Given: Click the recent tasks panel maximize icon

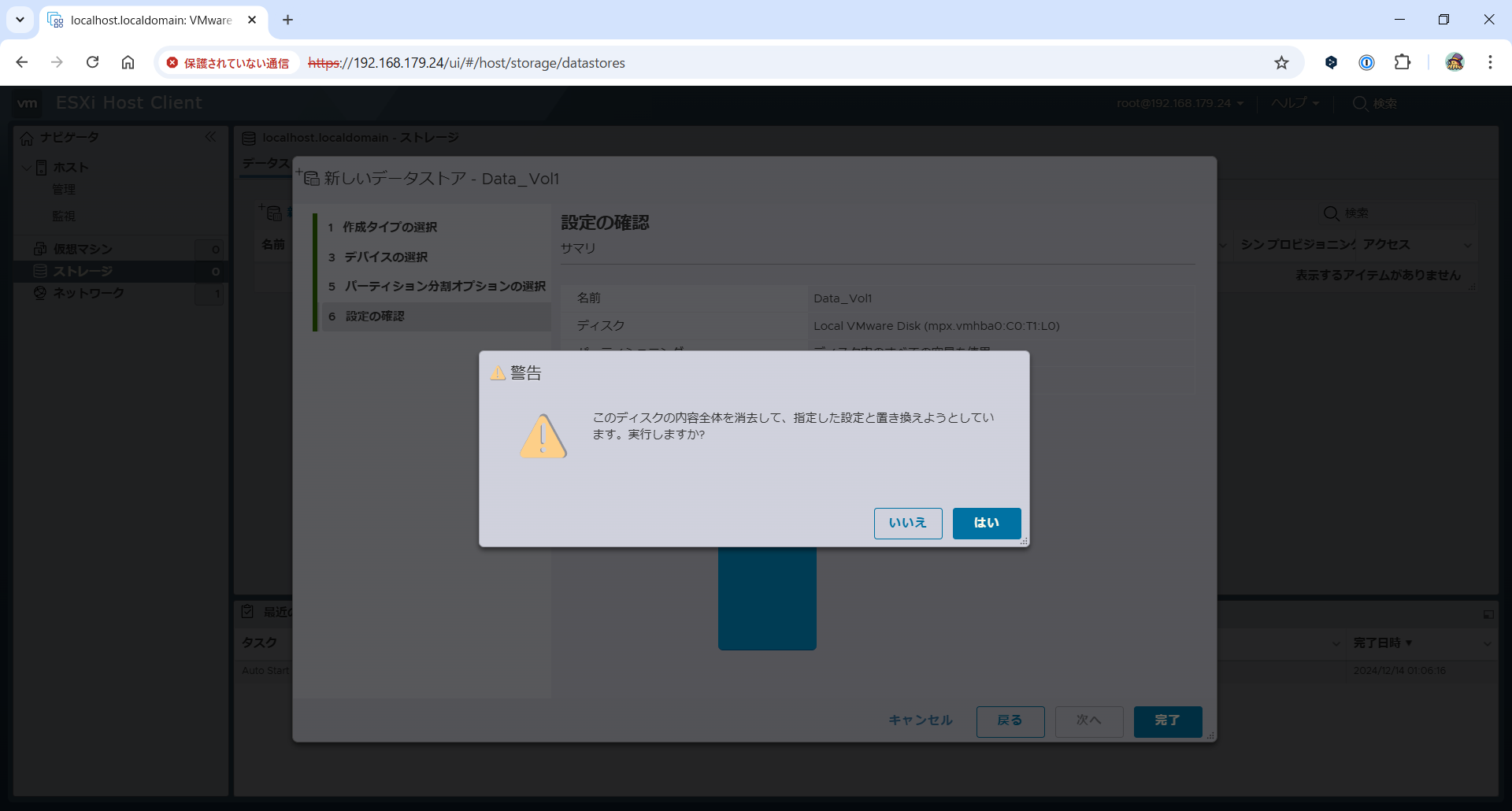Looking at the screenshot, I should pyautogui.click(x=1488, y=614).
